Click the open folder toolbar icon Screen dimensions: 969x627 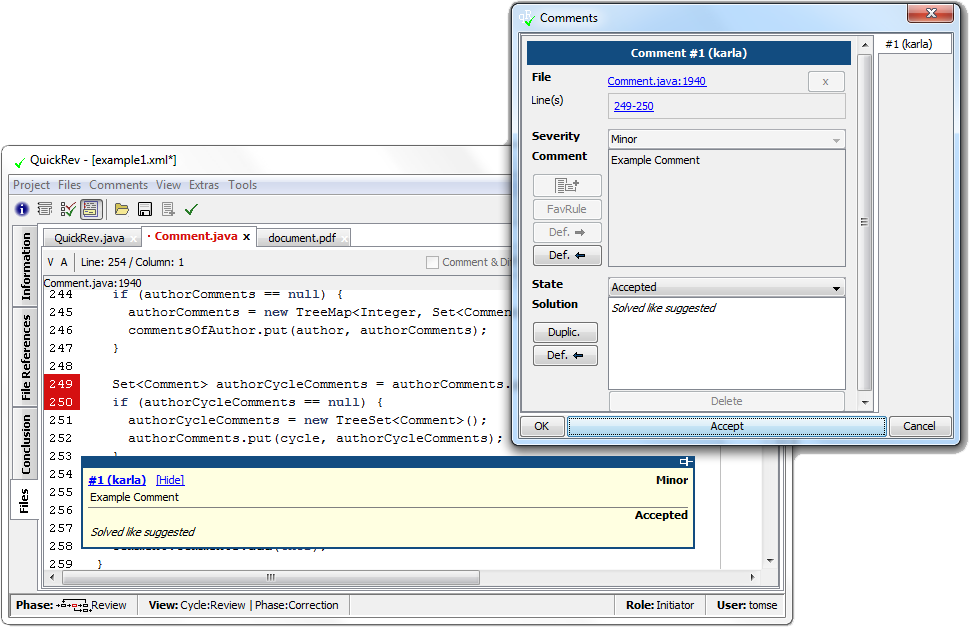click(121, 209)
